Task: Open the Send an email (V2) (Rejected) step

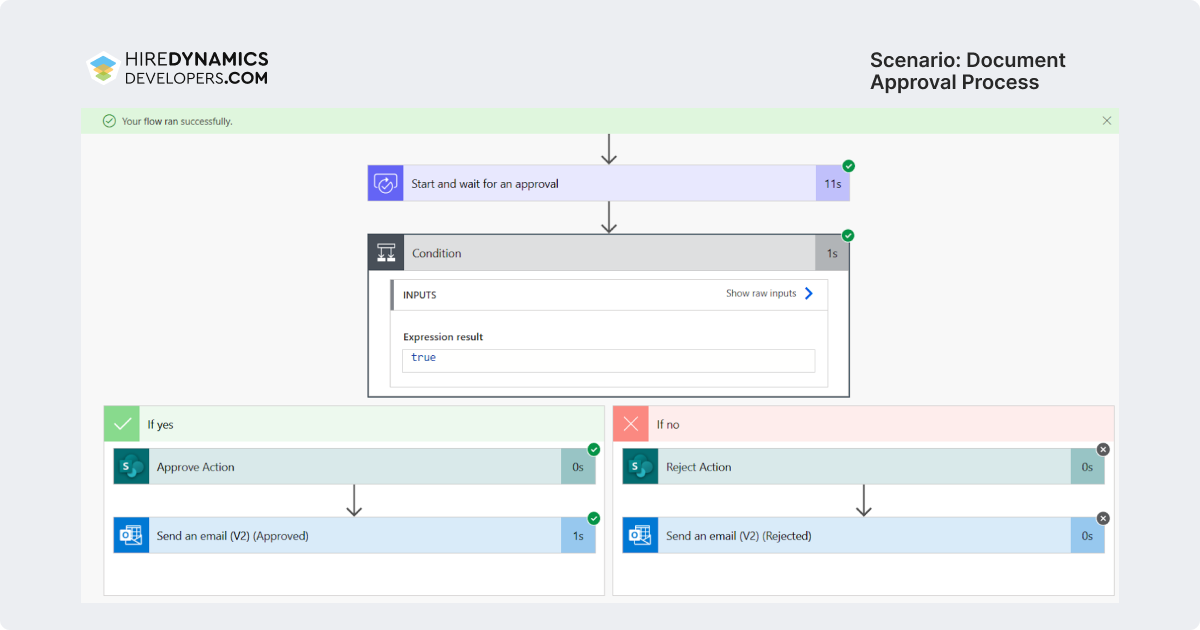Action: point(864,536)
